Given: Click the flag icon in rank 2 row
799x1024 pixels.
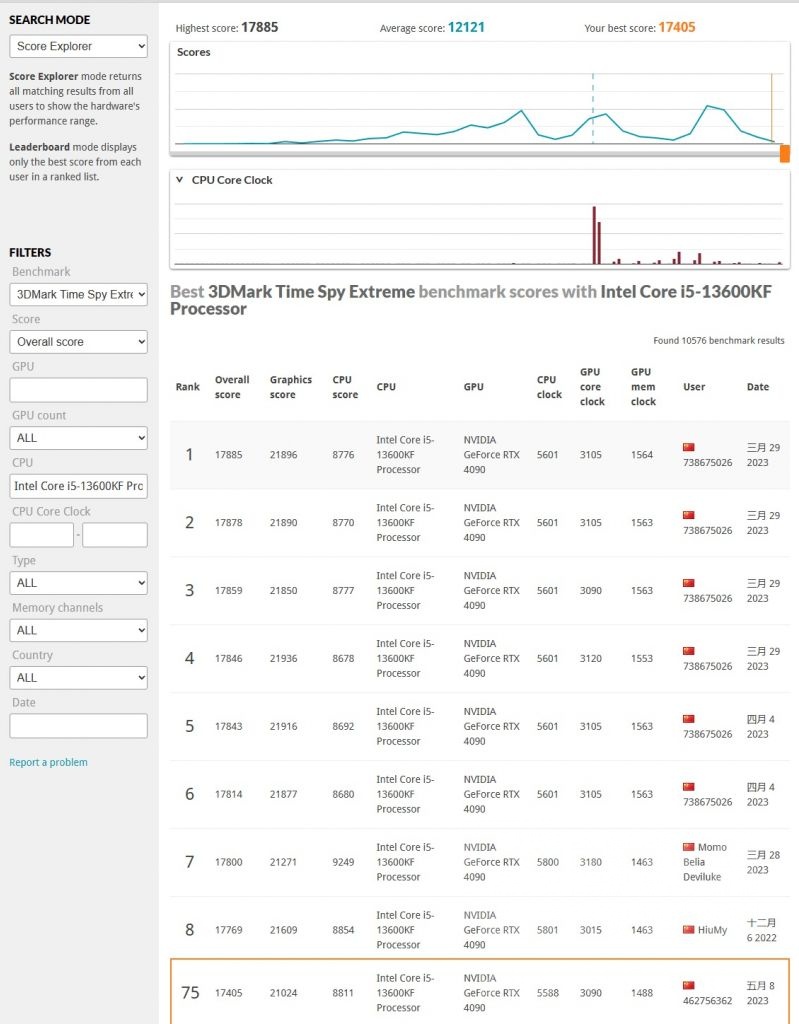Looking at the screenshot, I should pos(688,515).
